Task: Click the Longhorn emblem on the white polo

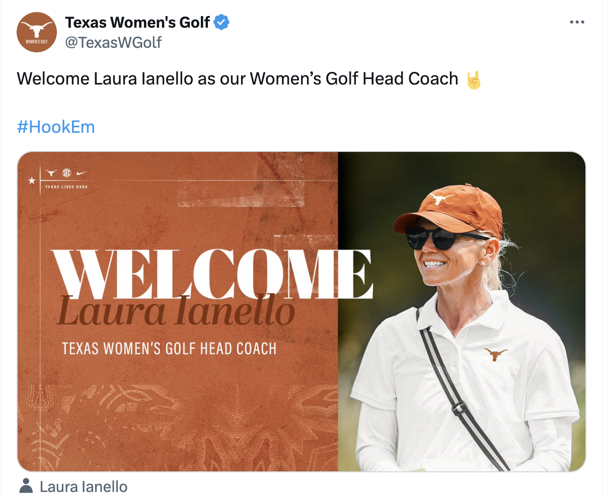Action: 496,354
